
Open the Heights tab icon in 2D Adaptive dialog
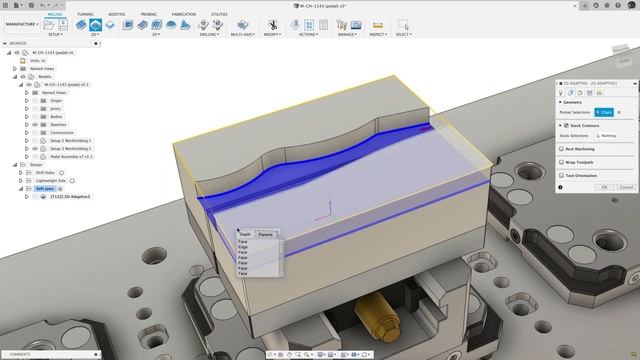[x=580, y=93]
